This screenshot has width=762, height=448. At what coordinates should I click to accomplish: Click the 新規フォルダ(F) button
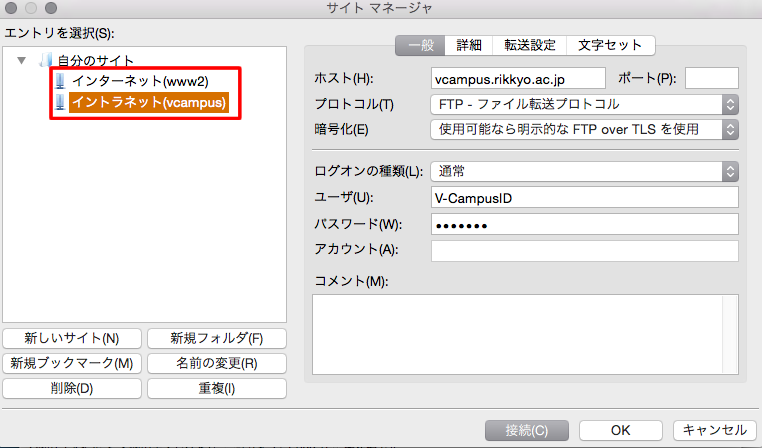[217, 338]
